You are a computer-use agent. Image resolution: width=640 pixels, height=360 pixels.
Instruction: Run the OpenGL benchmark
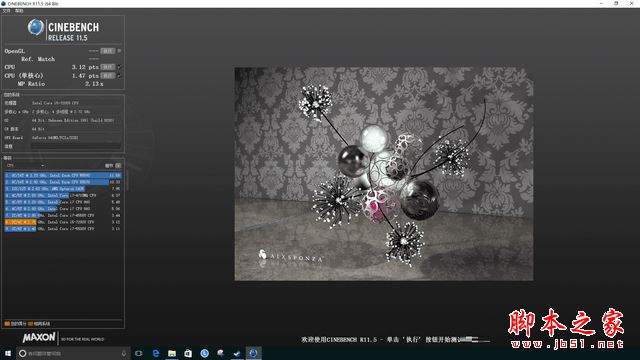(108, 51)
